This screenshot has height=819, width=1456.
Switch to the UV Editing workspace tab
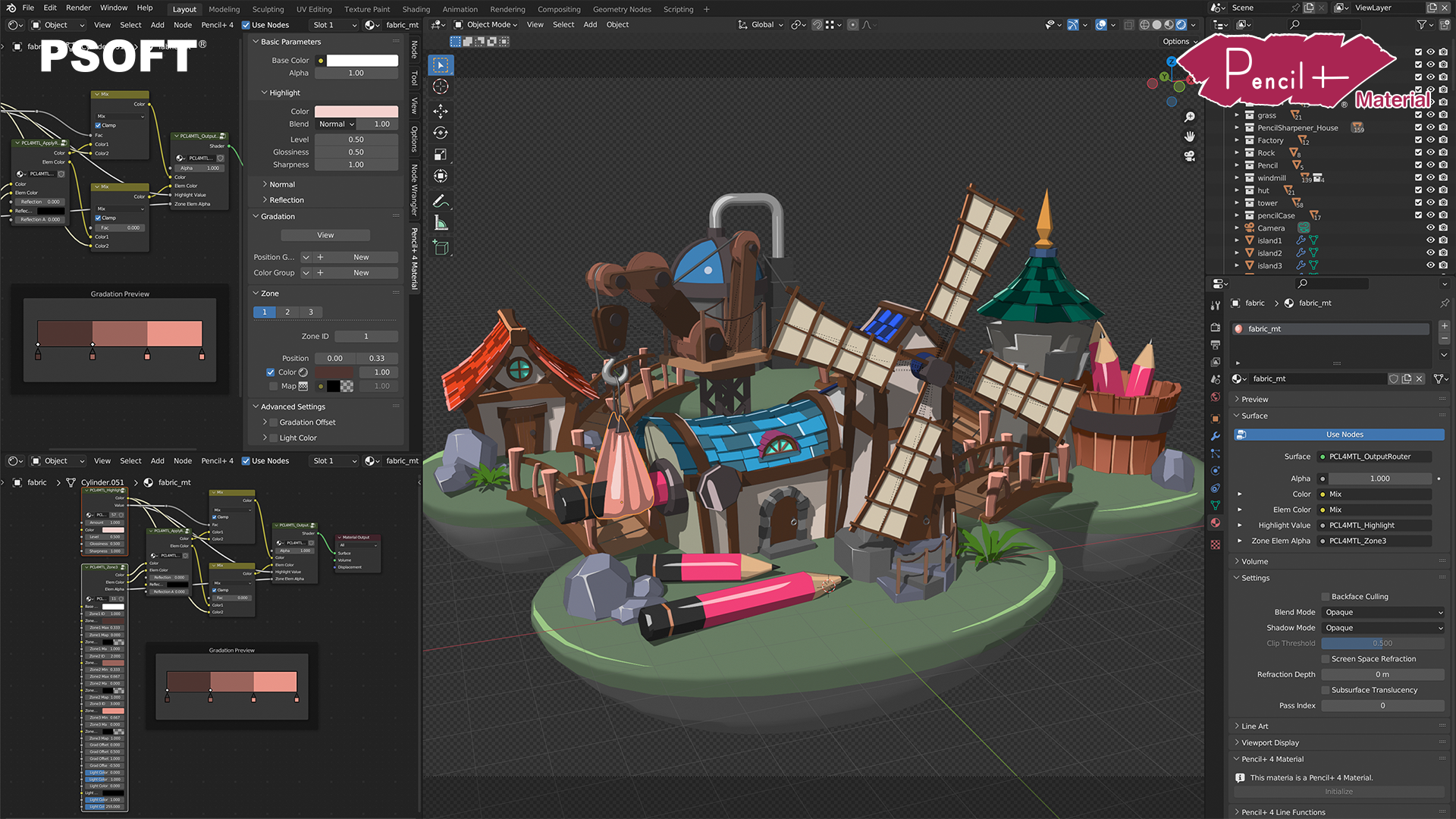pos(314,9)
